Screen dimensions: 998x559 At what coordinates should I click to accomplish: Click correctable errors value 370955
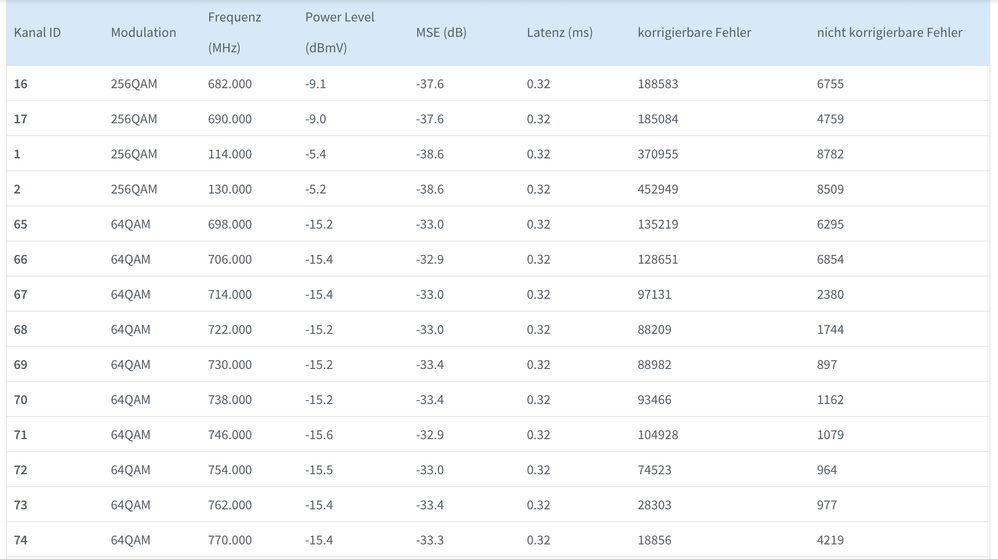coord(658,154)
